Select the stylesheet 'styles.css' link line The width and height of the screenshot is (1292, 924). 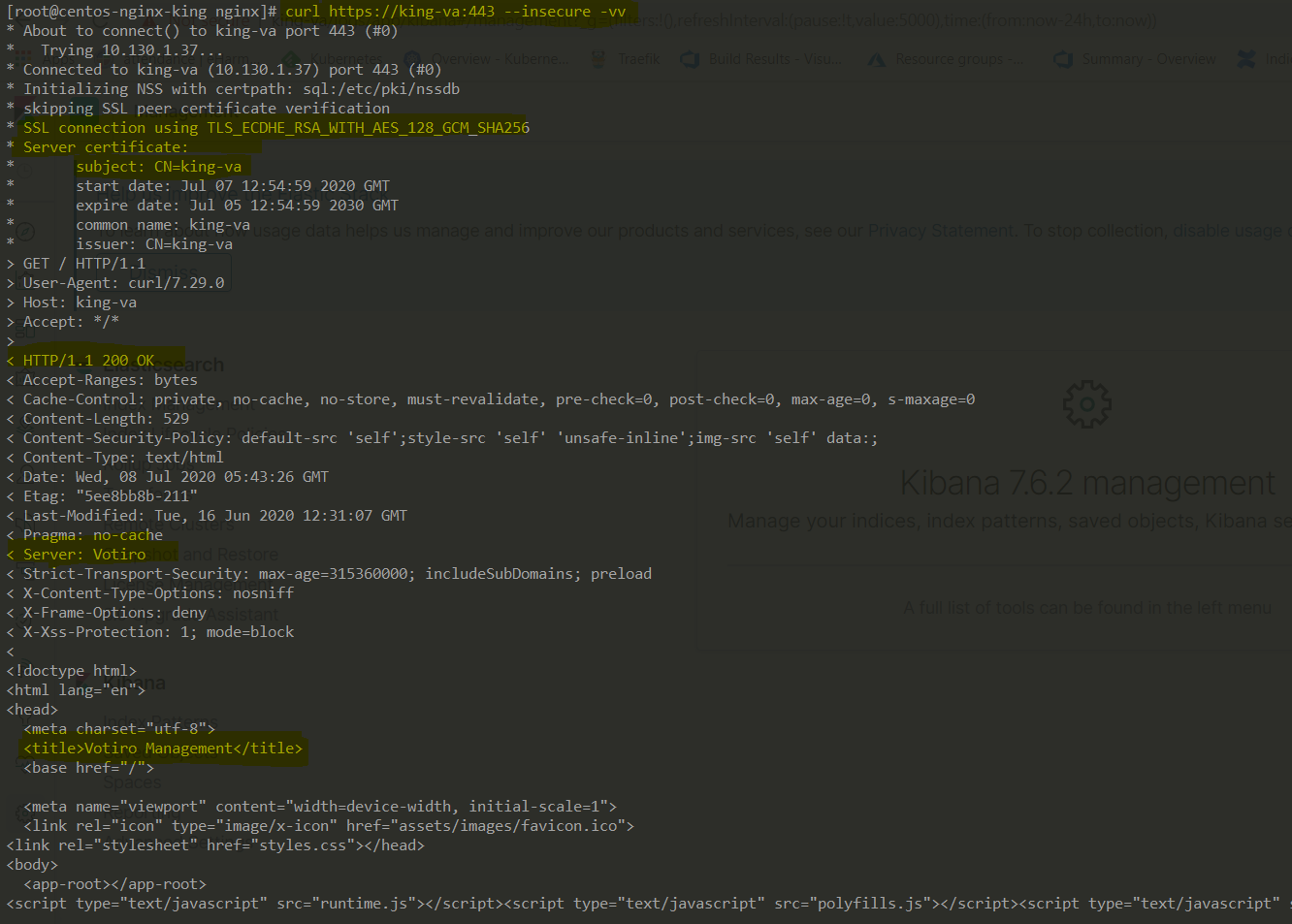point(215,845)
